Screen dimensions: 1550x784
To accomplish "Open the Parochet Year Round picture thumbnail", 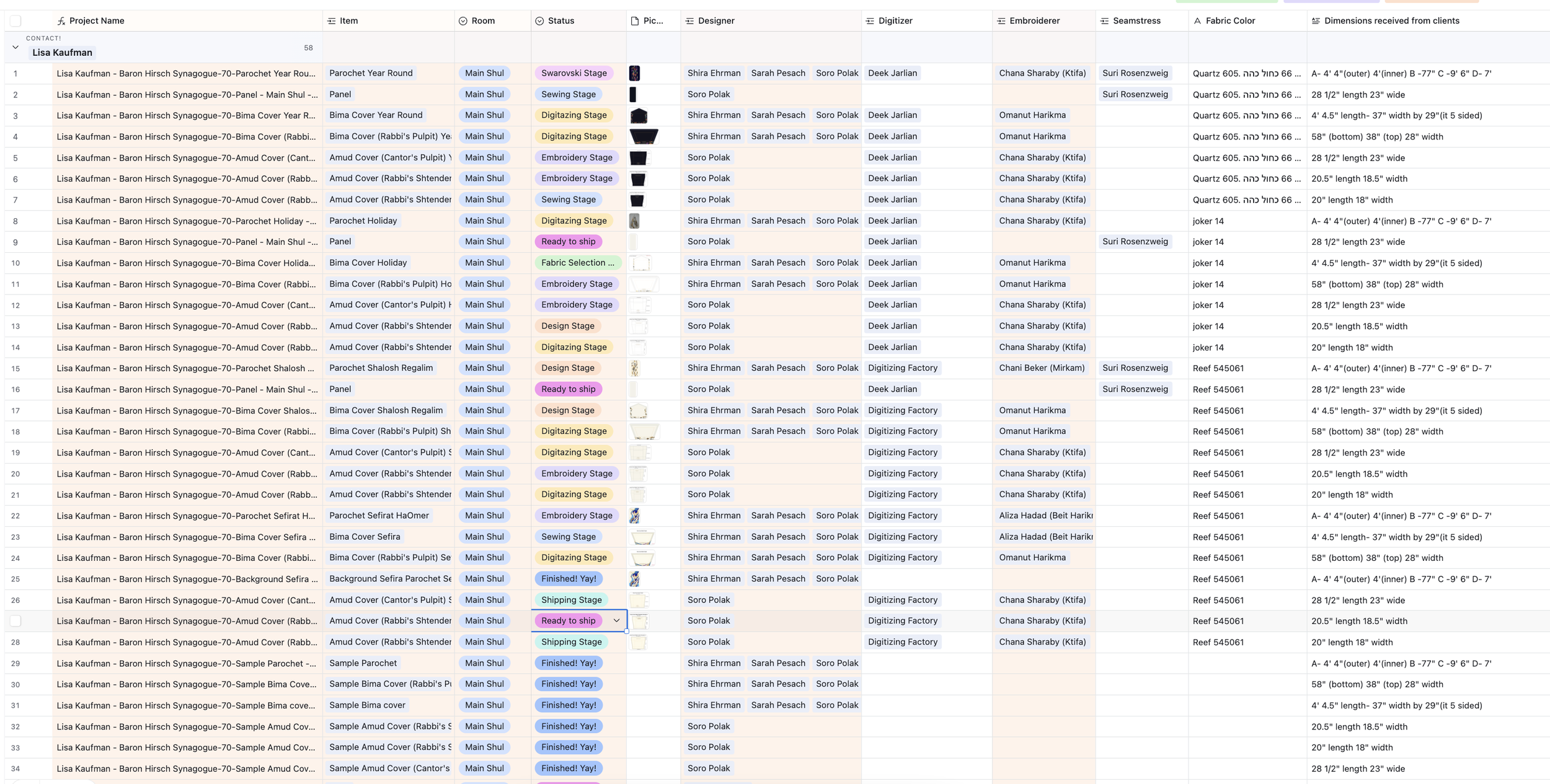I will 634,73.
